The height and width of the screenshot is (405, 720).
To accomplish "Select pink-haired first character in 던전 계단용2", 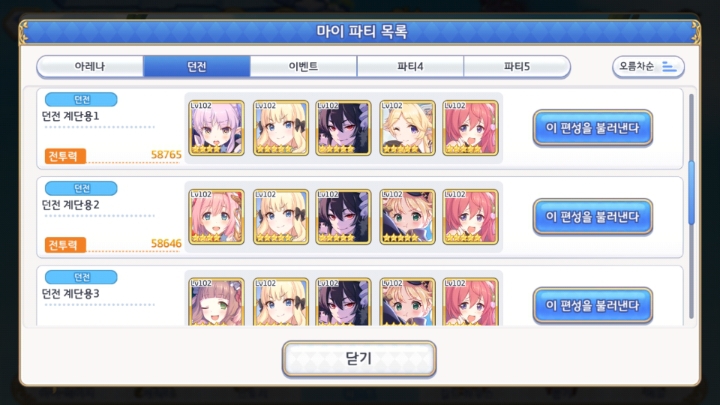I will point(216,217).
